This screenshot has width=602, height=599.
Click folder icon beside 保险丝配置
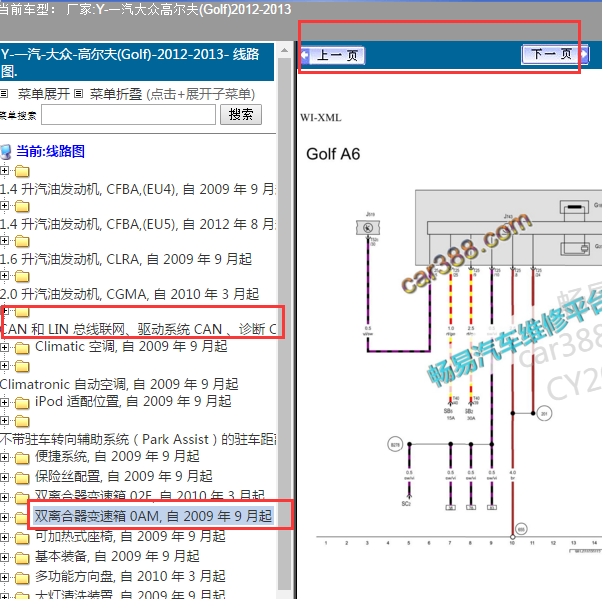point(22,478)
